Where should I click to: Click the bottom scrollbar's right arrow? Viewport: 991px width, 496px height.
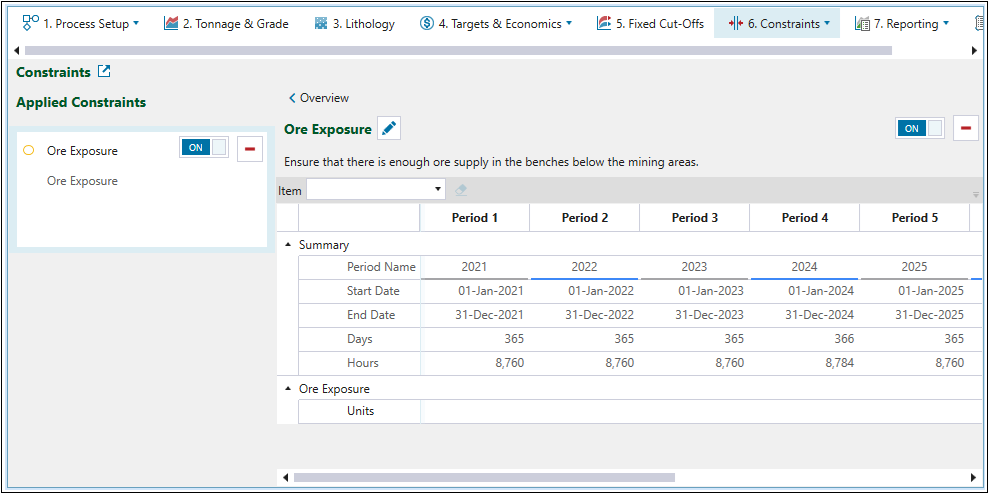click(x=975, y=478)
